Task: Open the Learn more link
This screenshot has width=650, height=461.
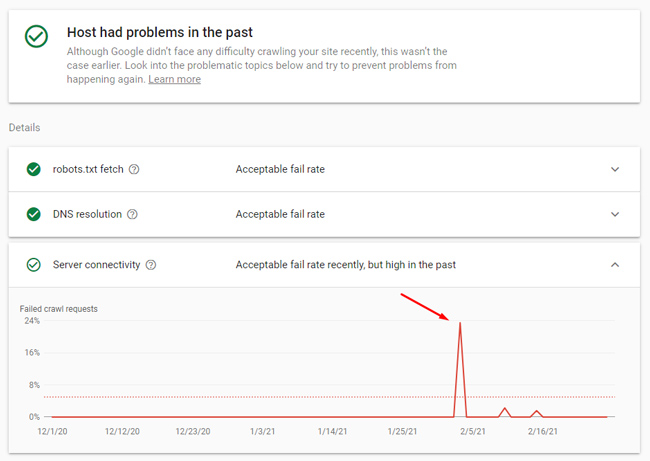Action: tap(174, 79)
